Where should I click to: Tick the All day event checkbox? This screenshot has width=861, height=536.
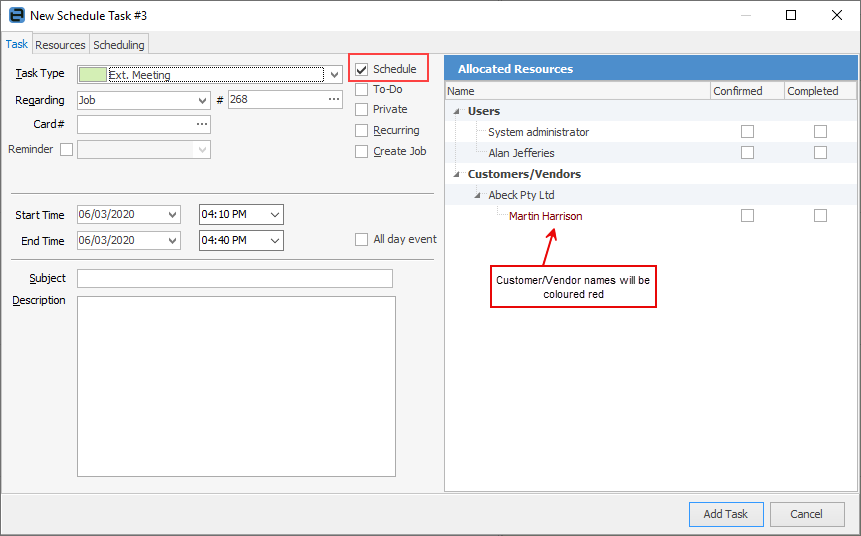[x=361, y=239]
